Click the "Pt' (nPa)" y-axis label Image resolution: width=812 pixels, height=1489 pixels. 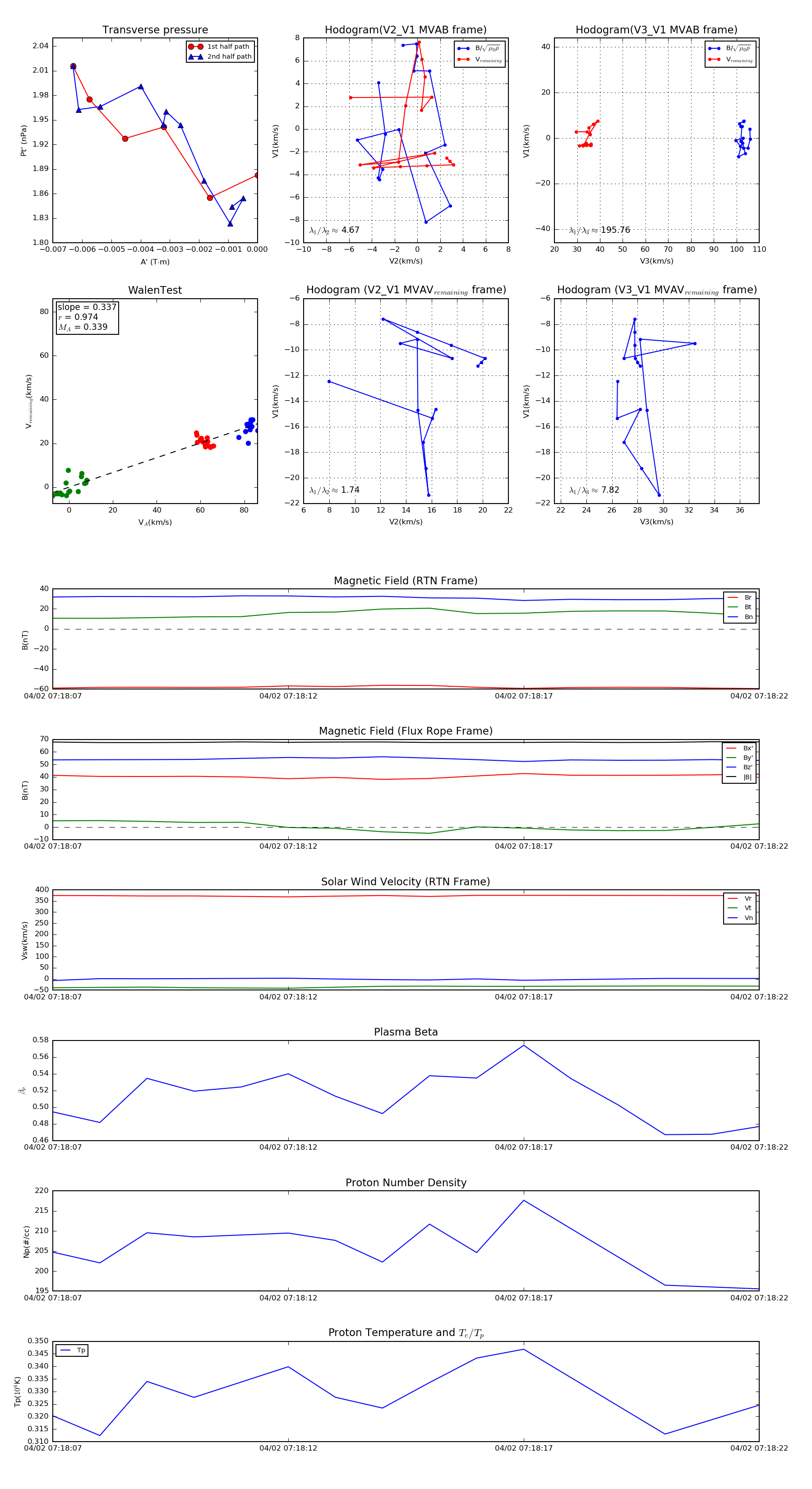[x=24, y=140]
